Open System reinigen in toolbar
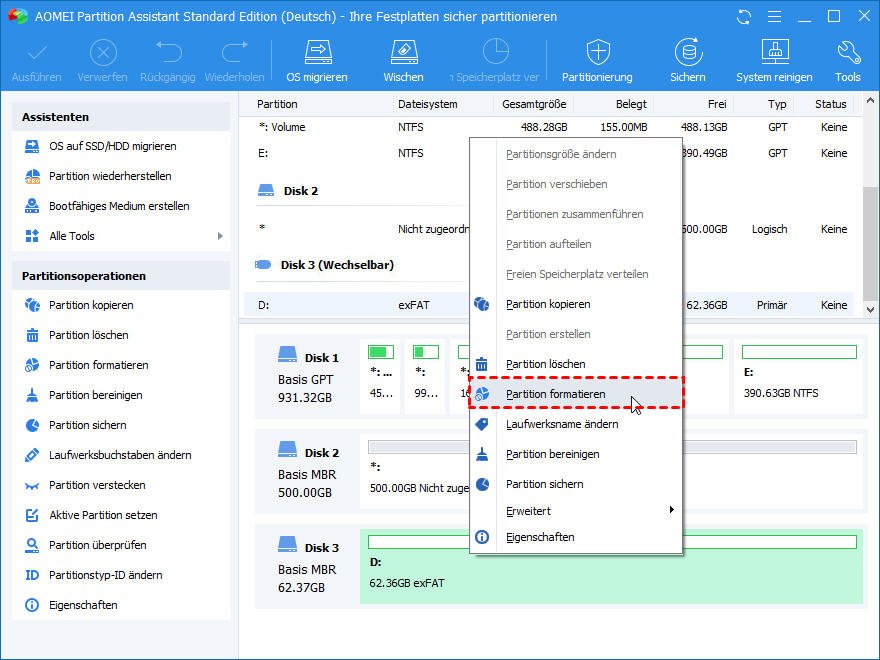This screenshot has height=660, width=880. click(x=774, y=62)
